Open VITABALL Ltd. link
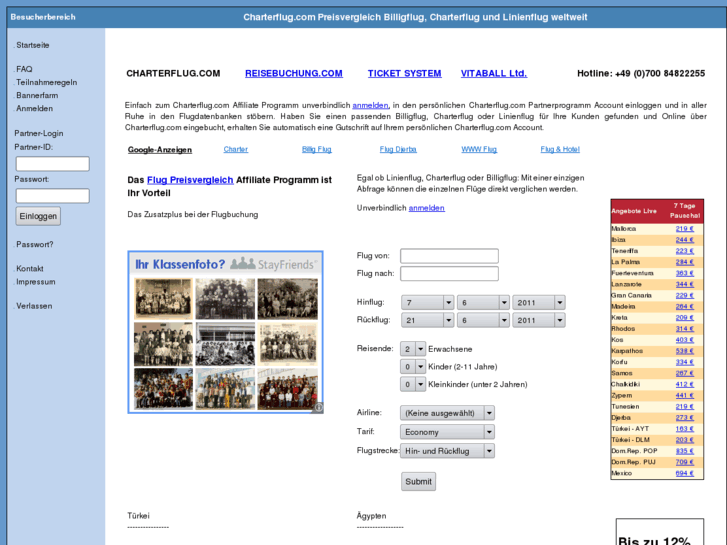 (x=494, y=73)
